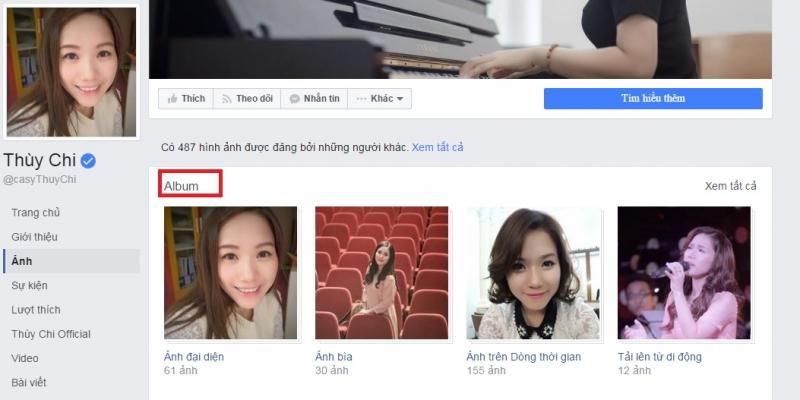Image resolution: width=800 pixels, height=400 pixels.
Task: Expand the Khác dropdown menu
Action: (382, 99)
